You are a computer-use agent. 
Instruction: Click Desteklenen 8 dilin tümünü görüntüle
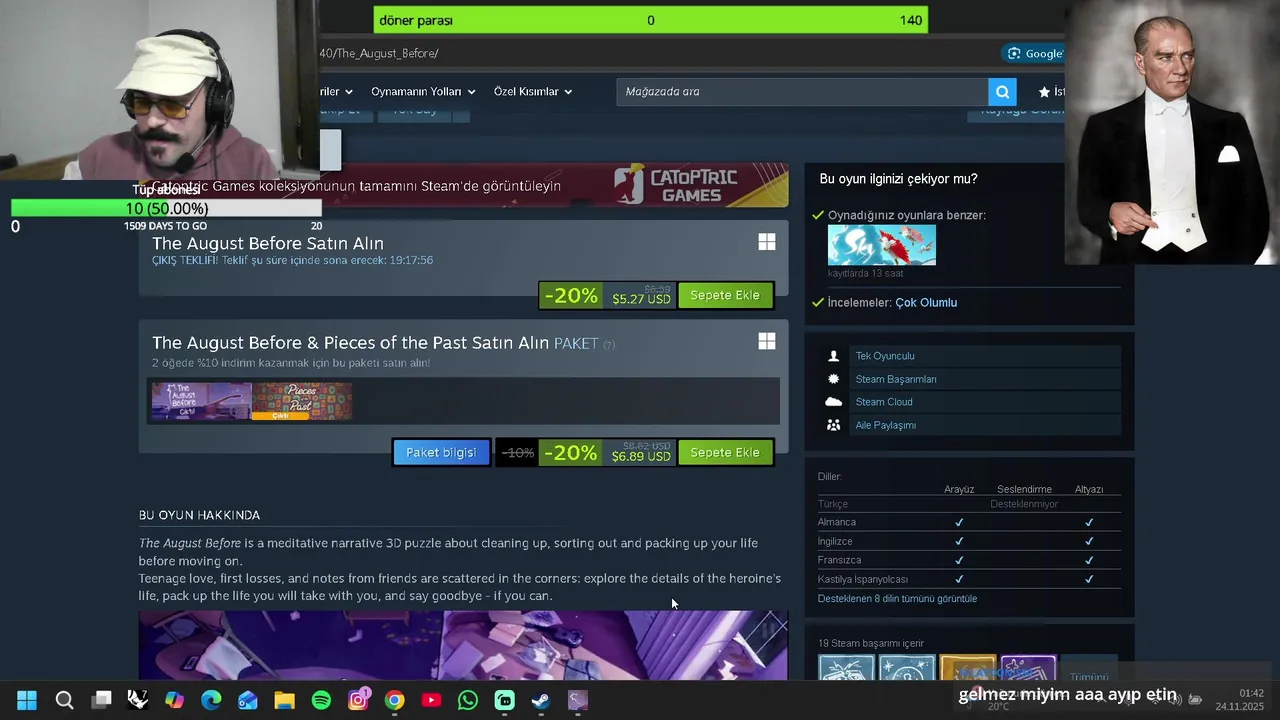coord(897,599)
